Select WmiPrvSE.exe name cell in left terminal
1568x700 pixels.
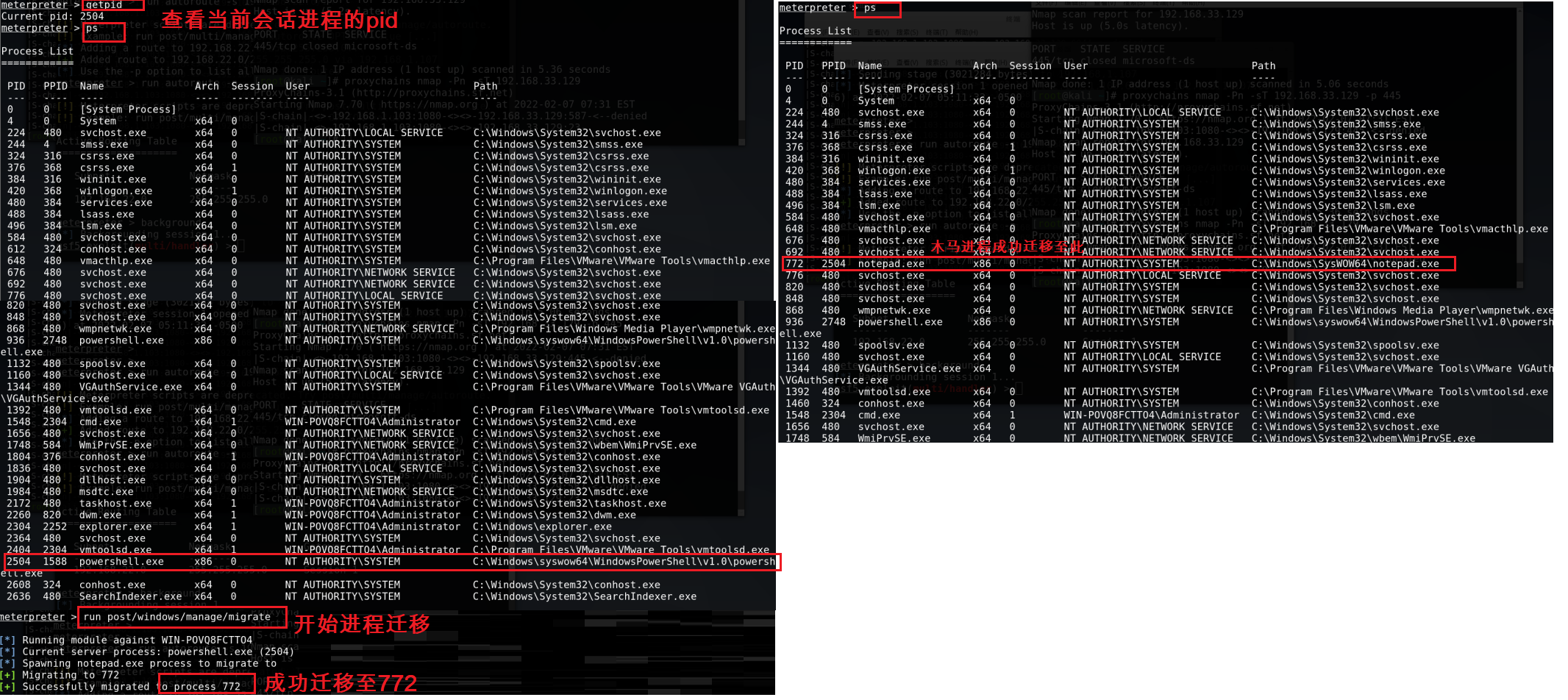coord(115,446)
